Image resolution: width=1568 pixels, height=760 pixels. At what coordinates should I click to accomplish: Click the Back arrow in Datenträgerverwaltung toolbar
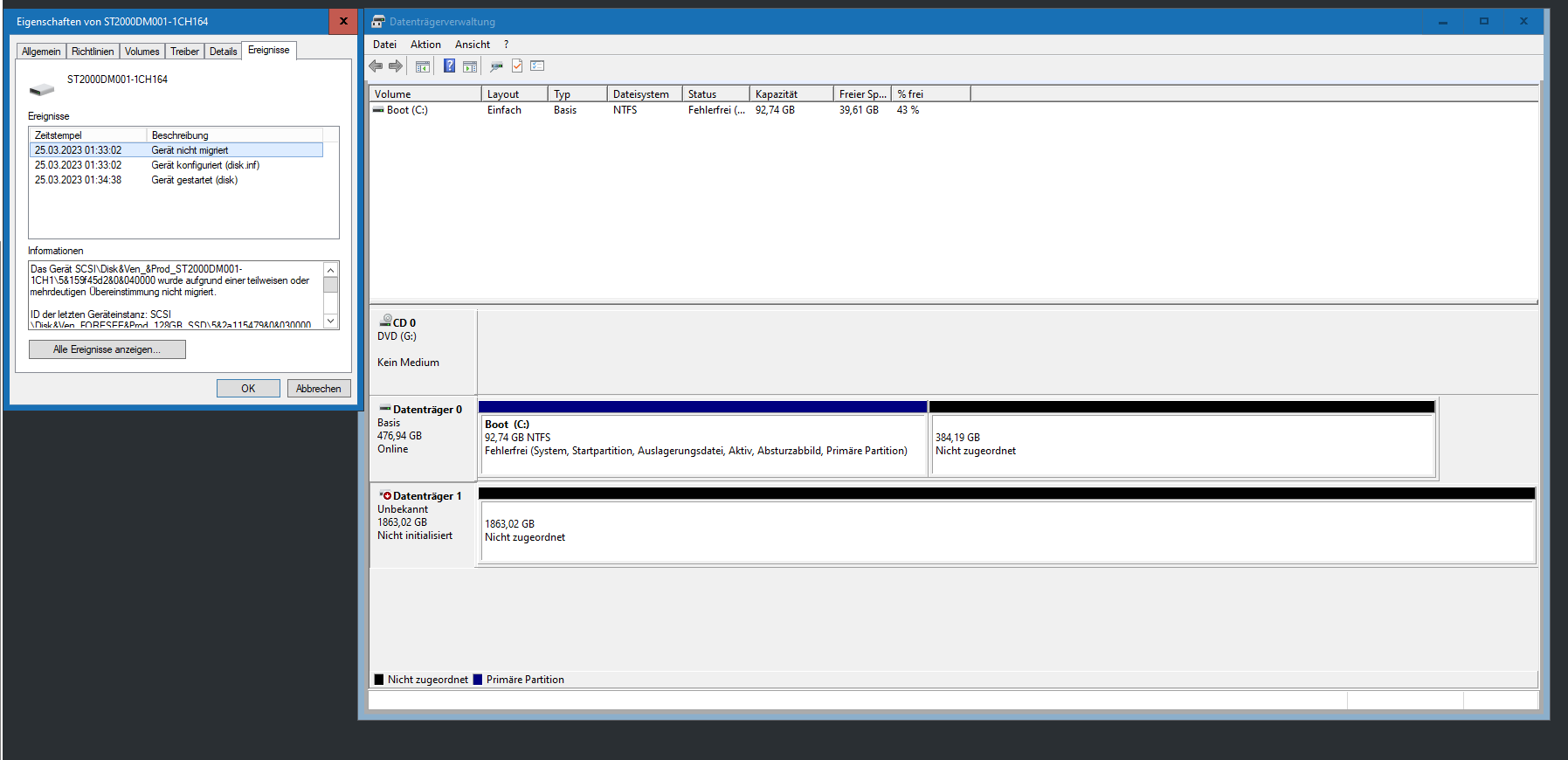(376, 66)
